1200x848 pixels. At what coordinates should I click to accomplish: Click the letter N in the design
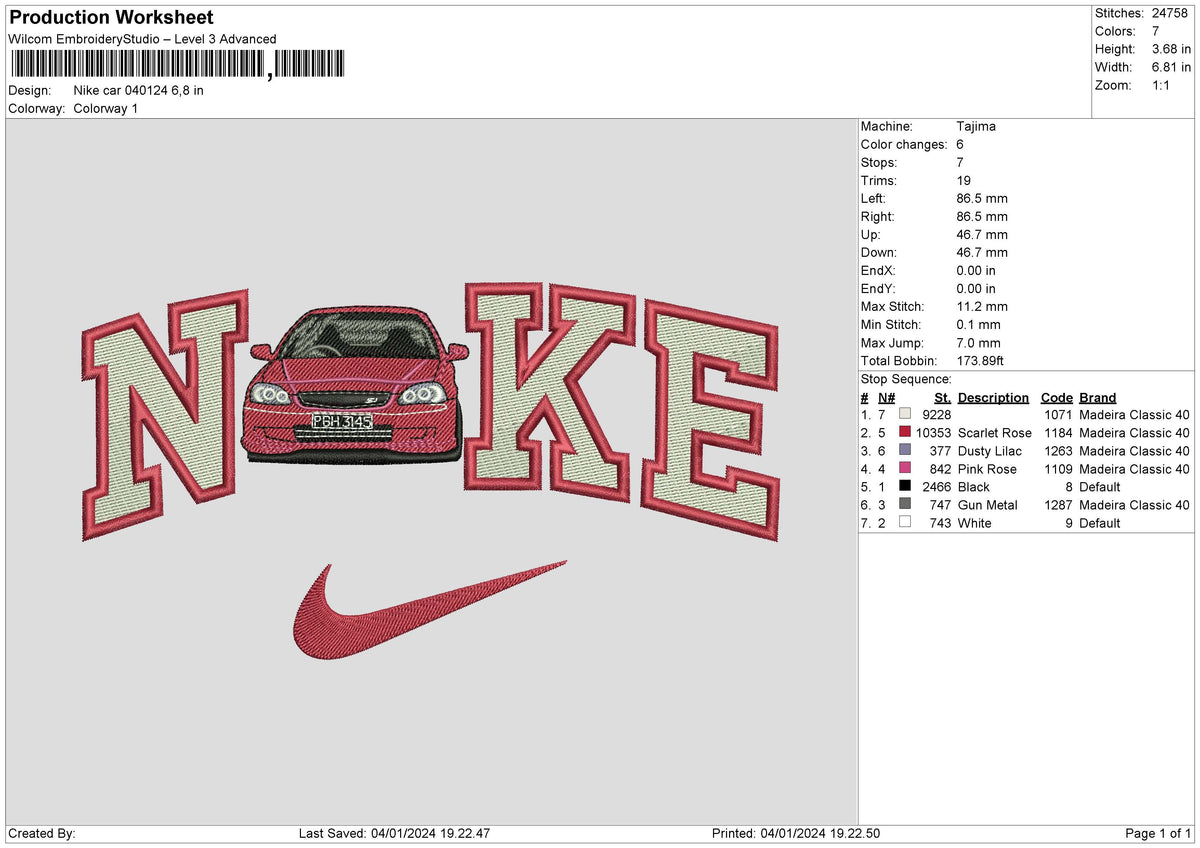point(165,415)
